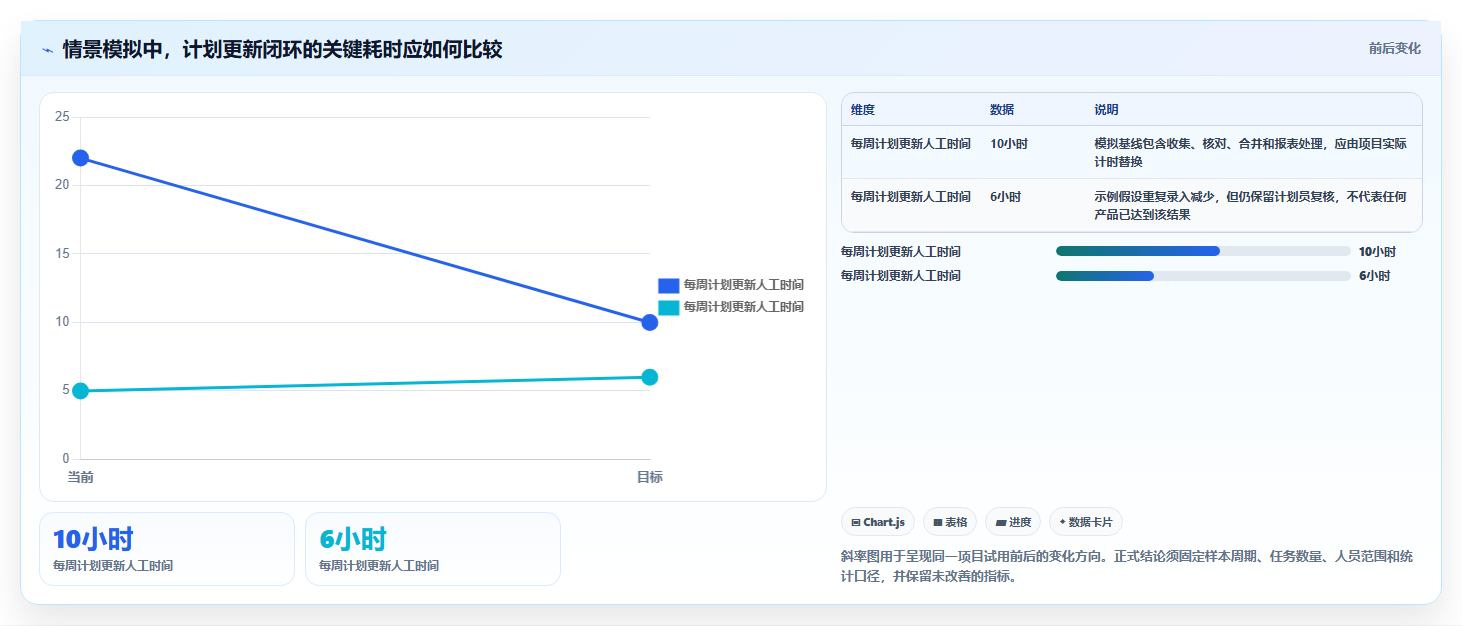Select the description starting 示例假设重复录入减少

[x=1250, y=205]
